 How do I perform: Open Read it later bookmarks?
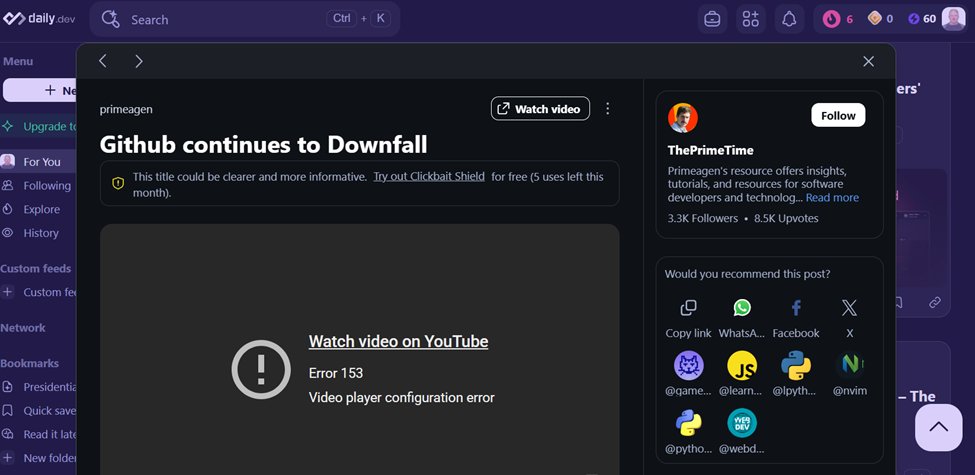tap(39, 434)
